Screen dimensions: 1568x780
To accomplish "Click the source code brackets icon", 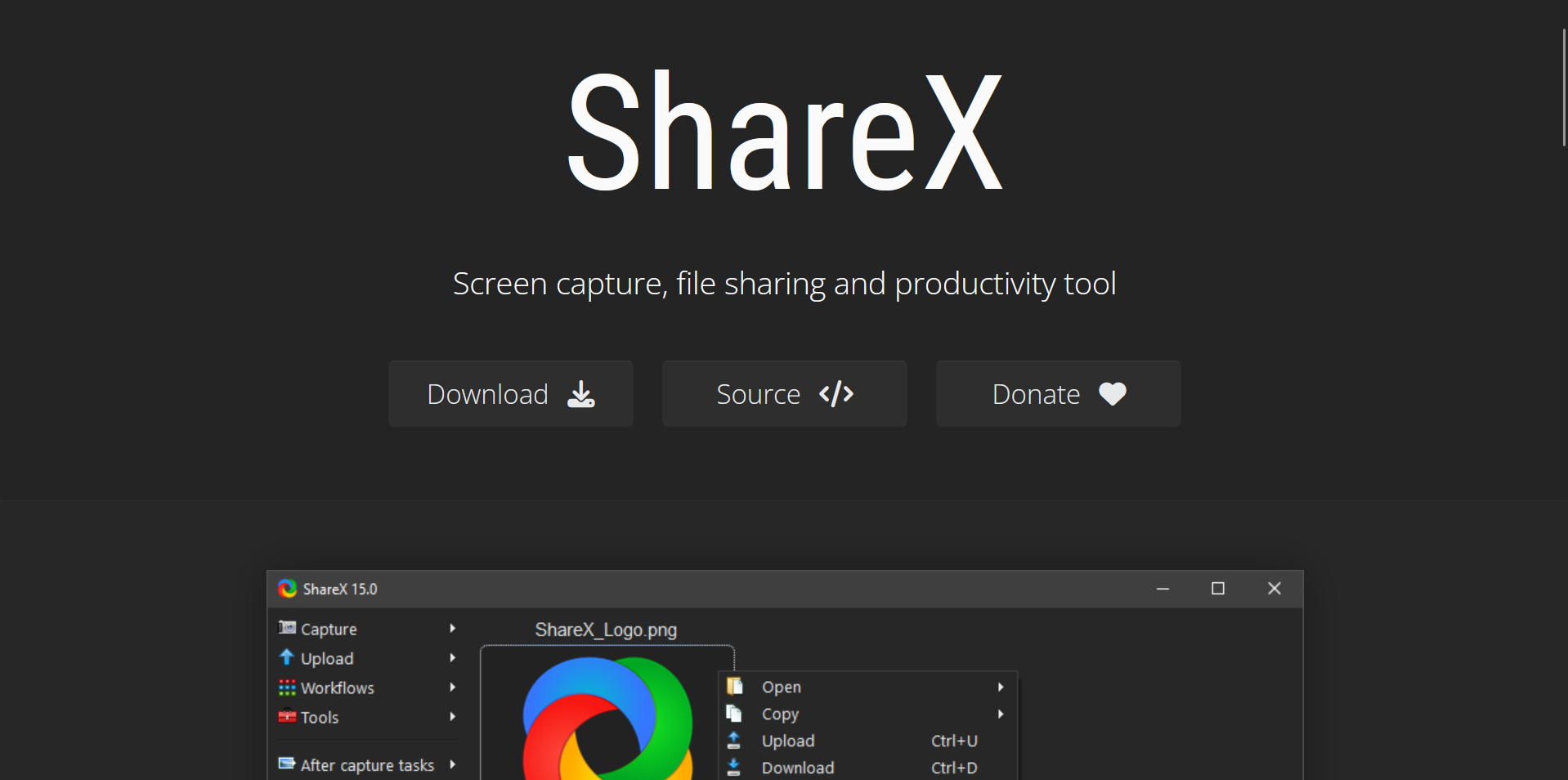I will [x=836, y=394].
